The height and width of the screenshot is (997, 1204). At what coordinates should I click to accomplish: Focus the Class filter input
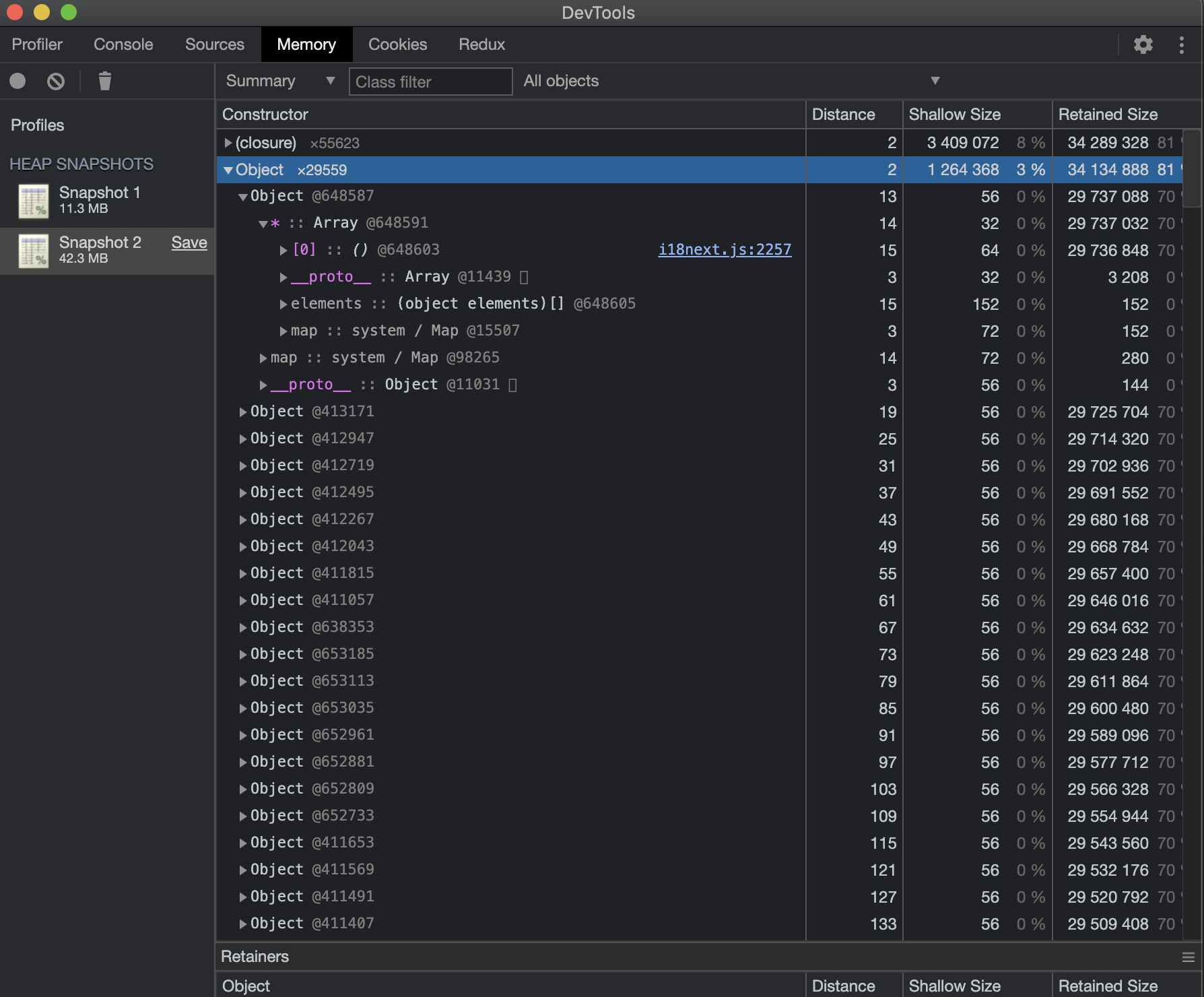tap(430, 82)
